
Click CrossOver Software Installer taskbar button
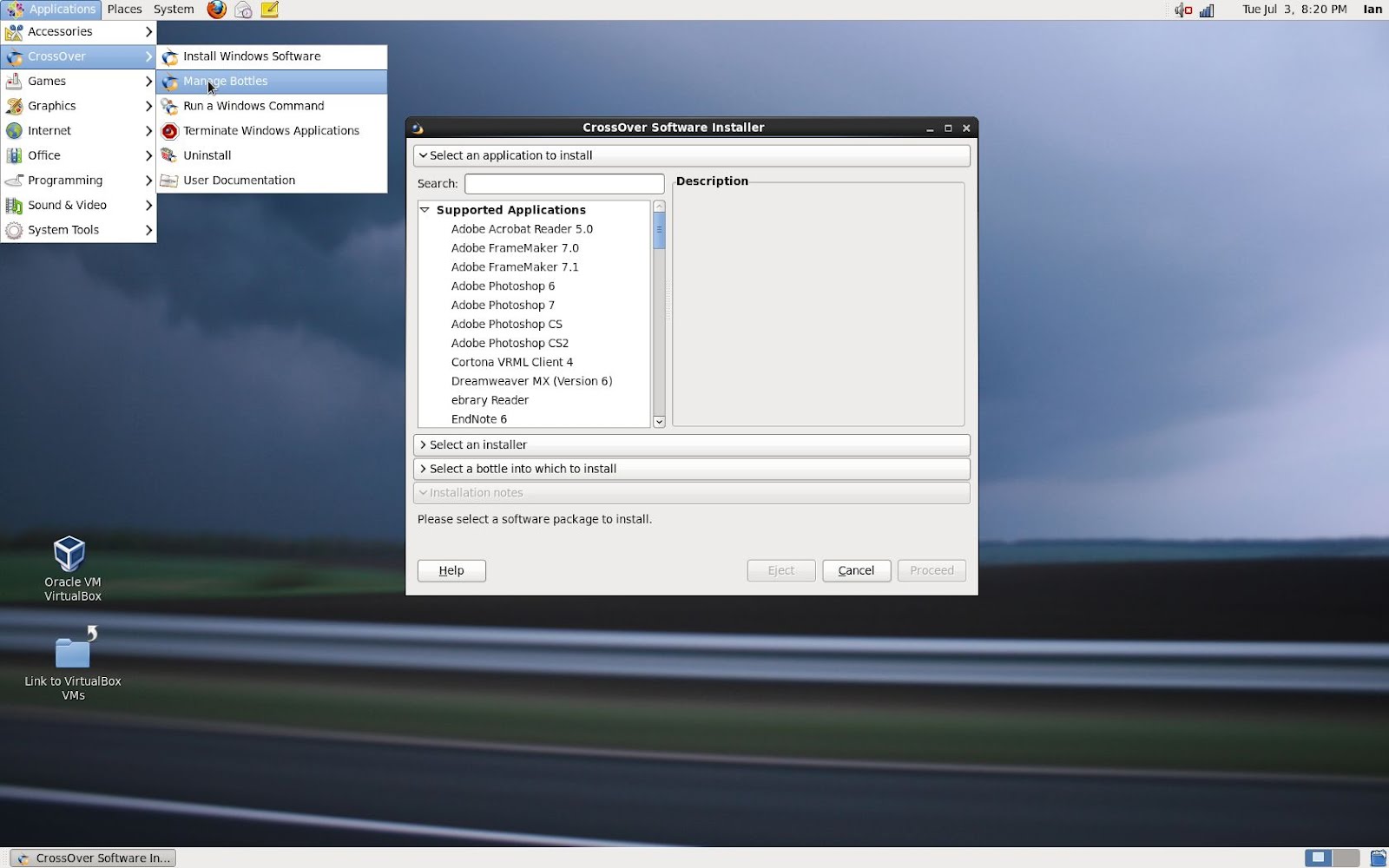pyautogui.click(x=94, y=858)
